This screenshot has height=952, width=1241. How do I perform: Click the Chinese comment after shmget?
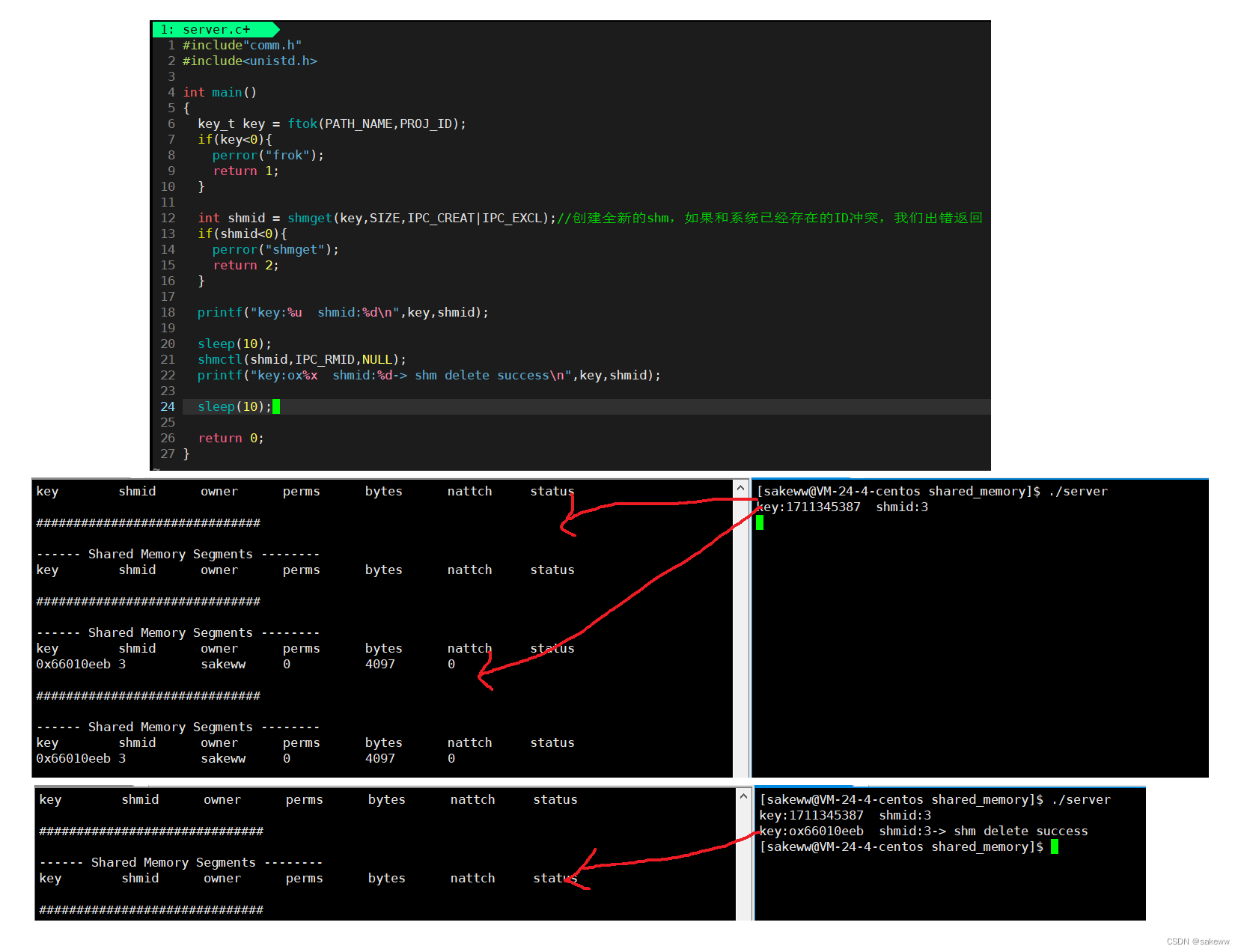769,218
